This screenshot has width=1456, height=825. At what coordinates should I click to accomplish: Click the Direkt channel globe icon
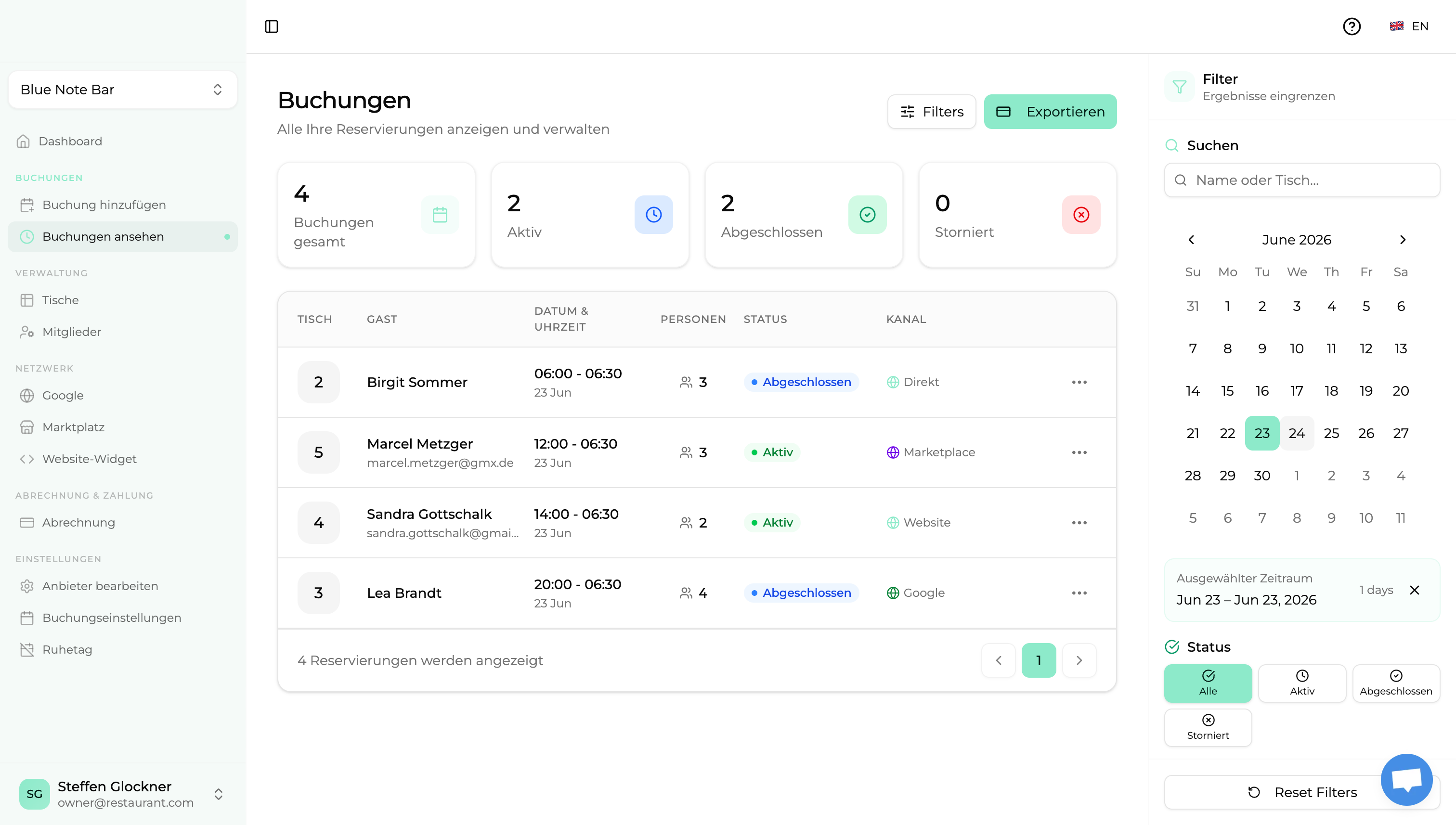[893, 382]
